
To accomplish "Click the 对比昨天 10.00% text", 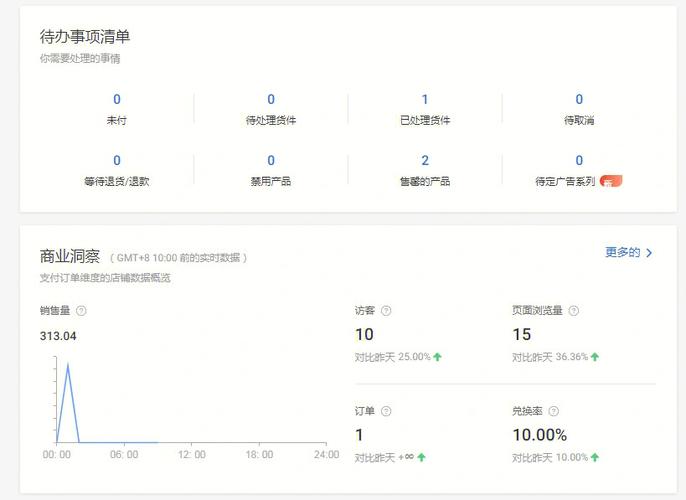I will 550,458.
